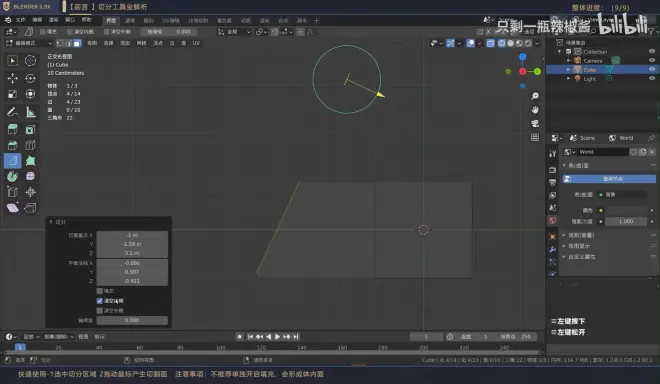Click the 强度/力度 (Strength) 1.000 slider
Image resolution: width=660 pixels, height=384 pixels.
(x=626, y=221)
